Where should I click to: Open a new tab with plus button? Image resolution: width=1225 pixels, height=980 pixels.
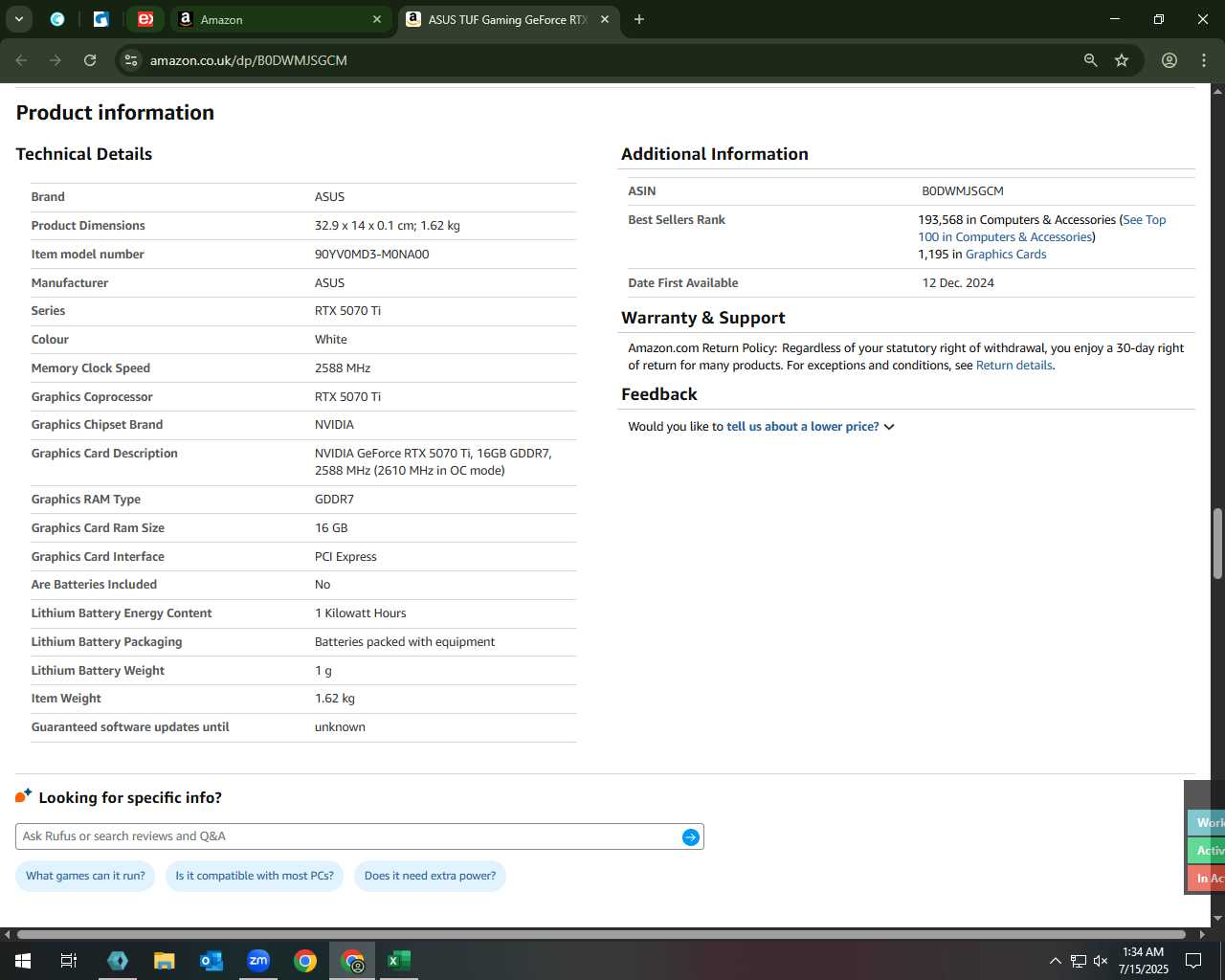click(639, 19)
